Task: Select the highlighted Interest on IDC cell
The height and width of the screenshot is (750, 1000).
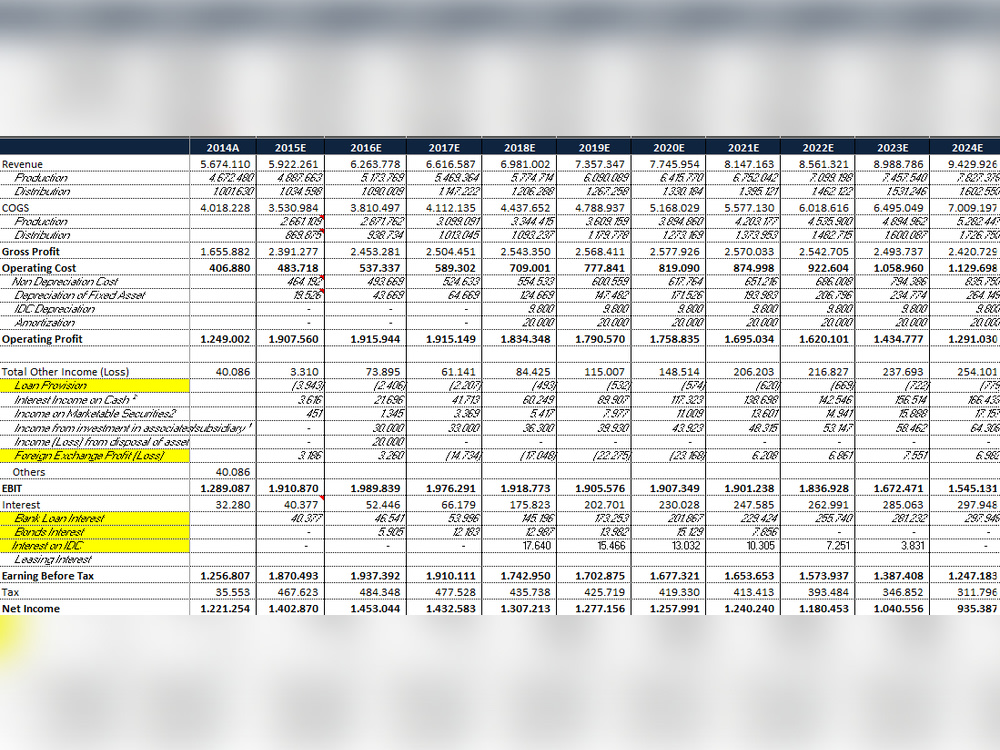Action: [x=94, y=546]
